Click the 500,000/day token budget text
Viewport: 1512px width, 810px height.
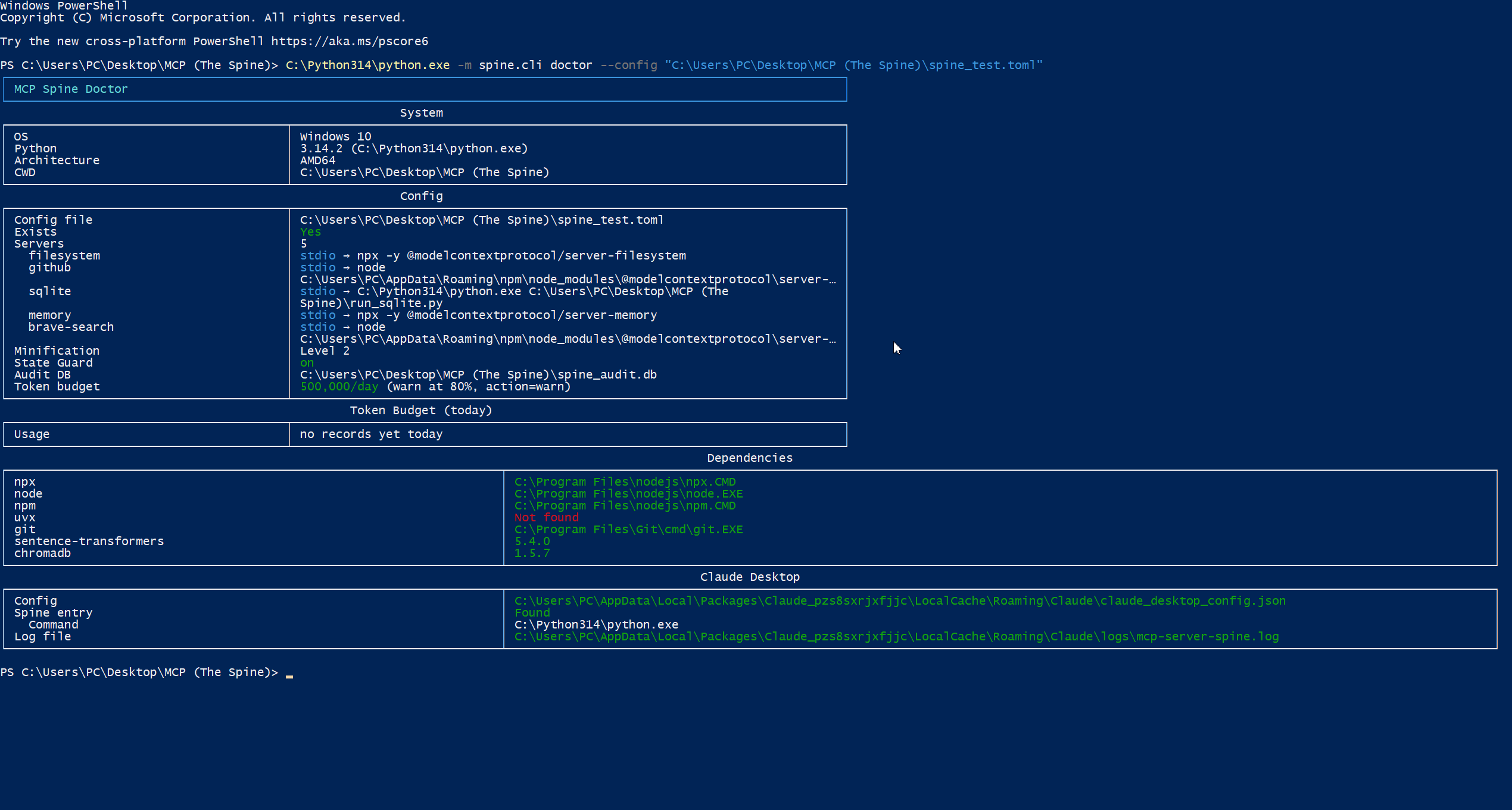click(x=339, y=387)
